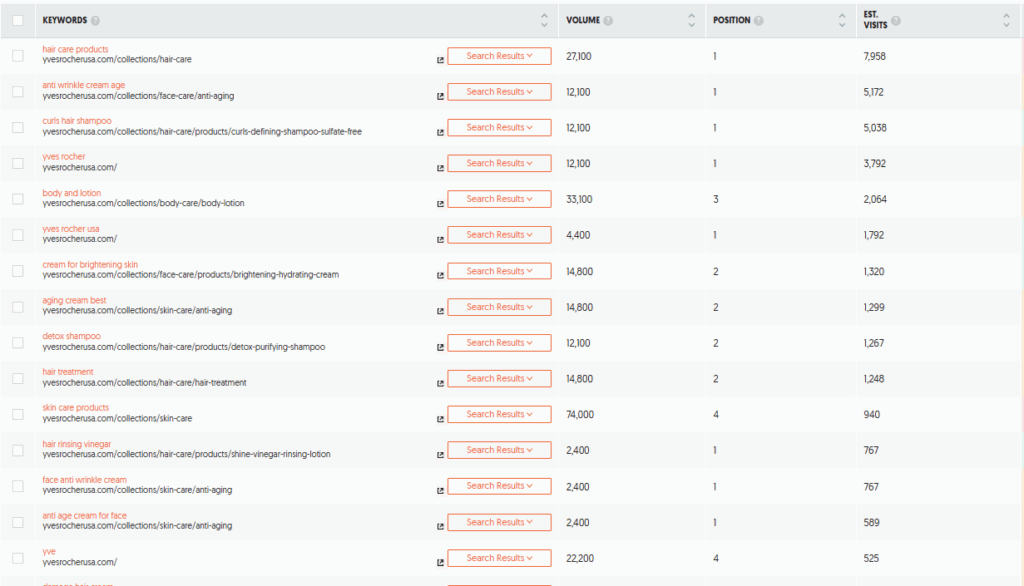Check the box for hair rinsing vinegar
The image size is (1024, 586).
(18, 451)
